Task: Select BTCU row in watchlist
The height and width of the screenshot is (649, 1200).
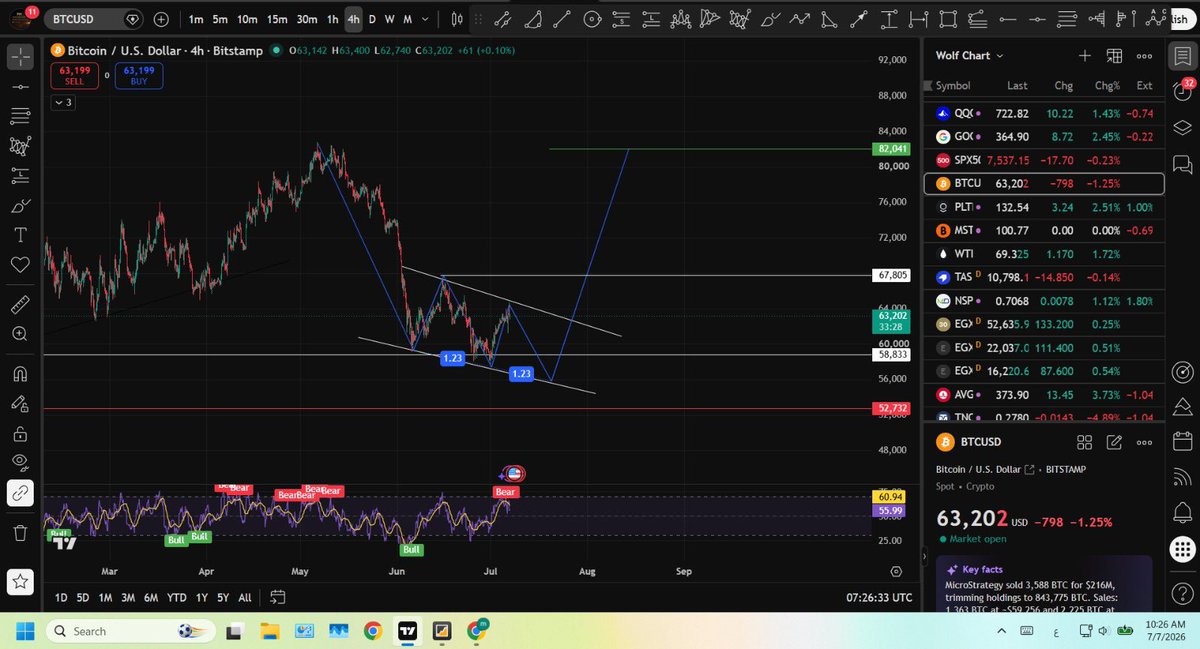Action: coord(1044,184)
